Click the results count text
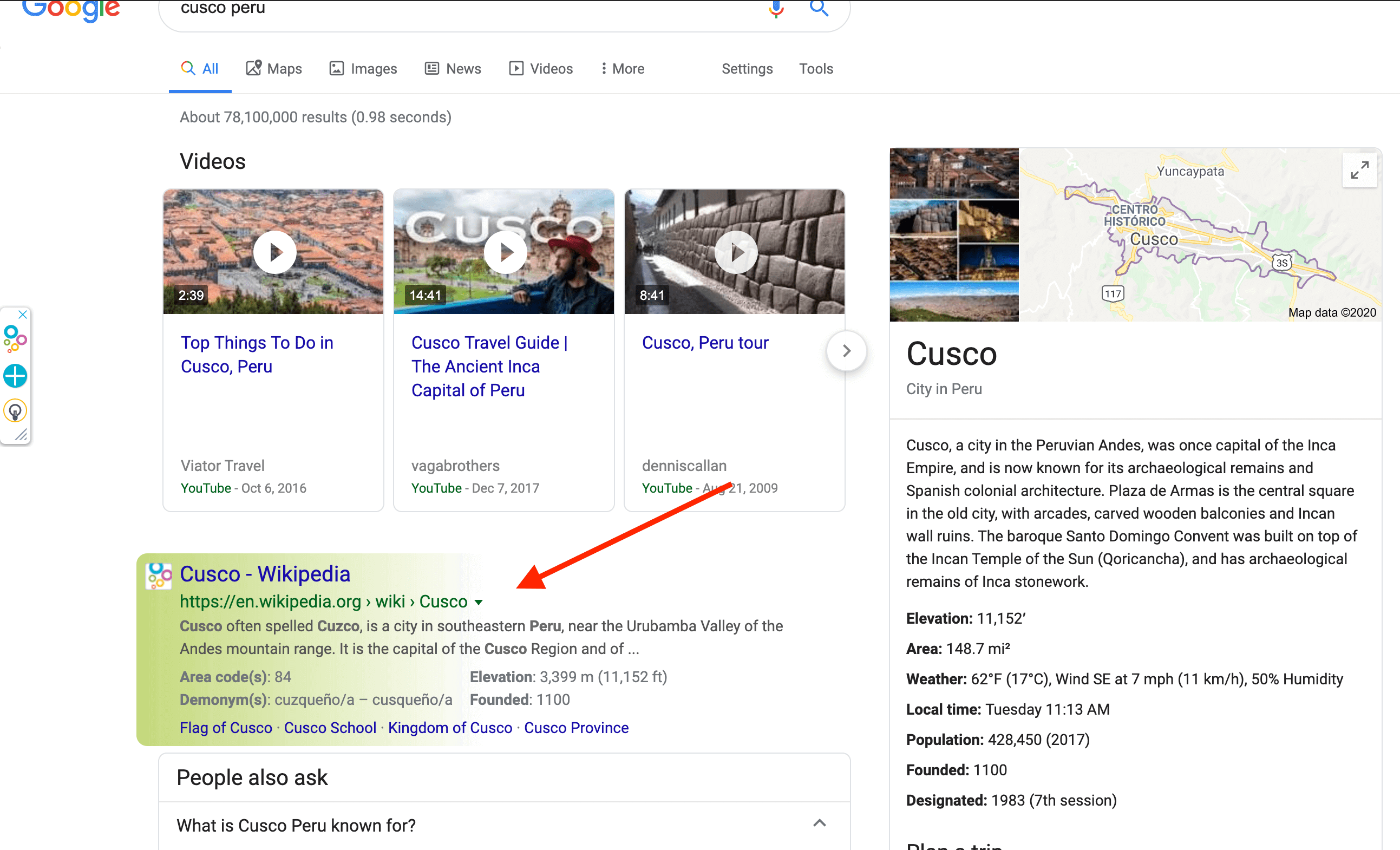The image size is (1400, 850). click(315, 117)
